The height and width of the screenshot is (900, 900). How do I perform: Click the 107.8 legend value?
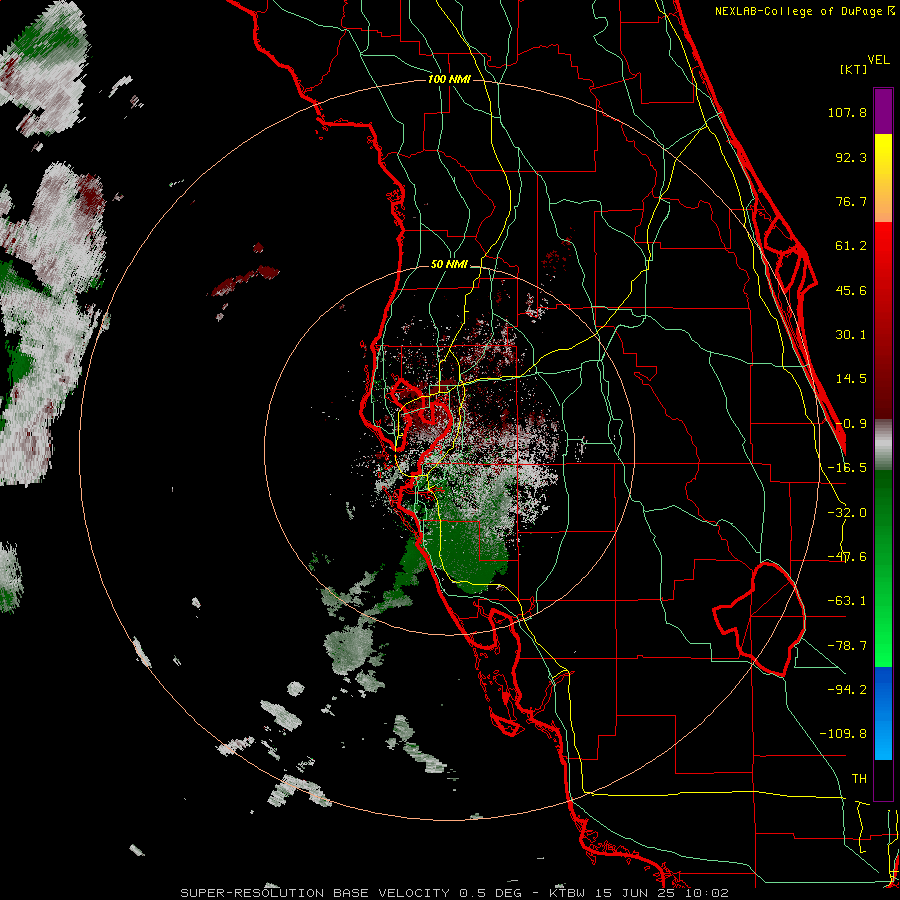847,112
